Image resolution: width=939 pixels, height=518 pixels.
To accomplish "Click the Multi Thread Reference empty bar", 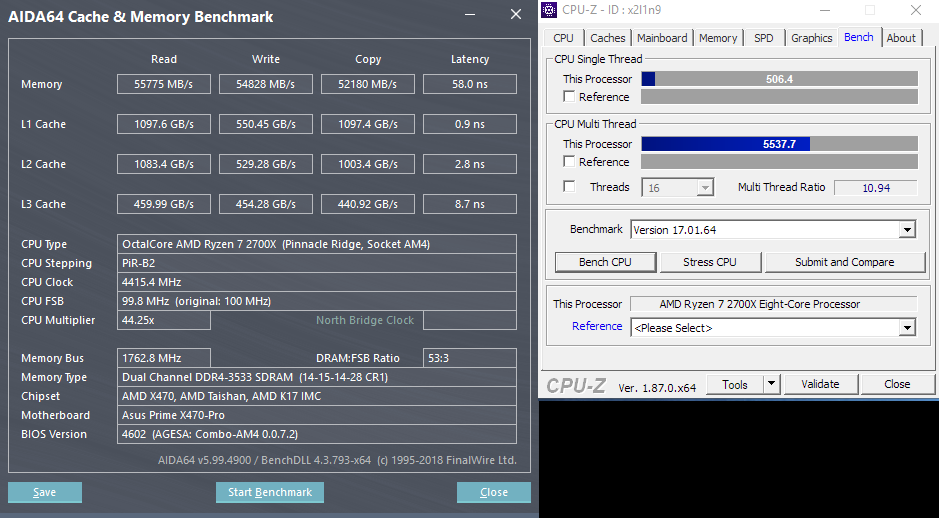I will [779, 162].
